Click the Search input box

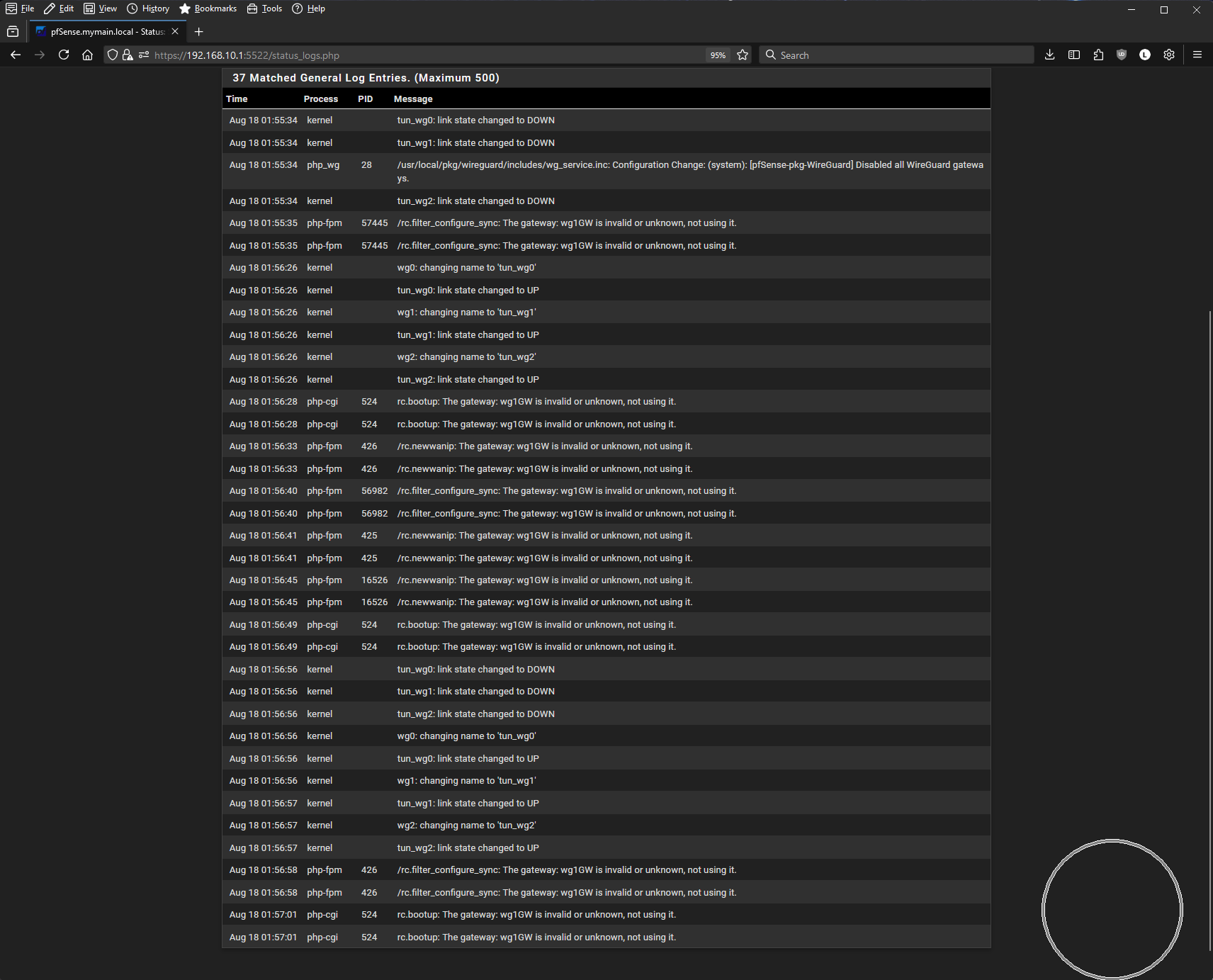897,55
